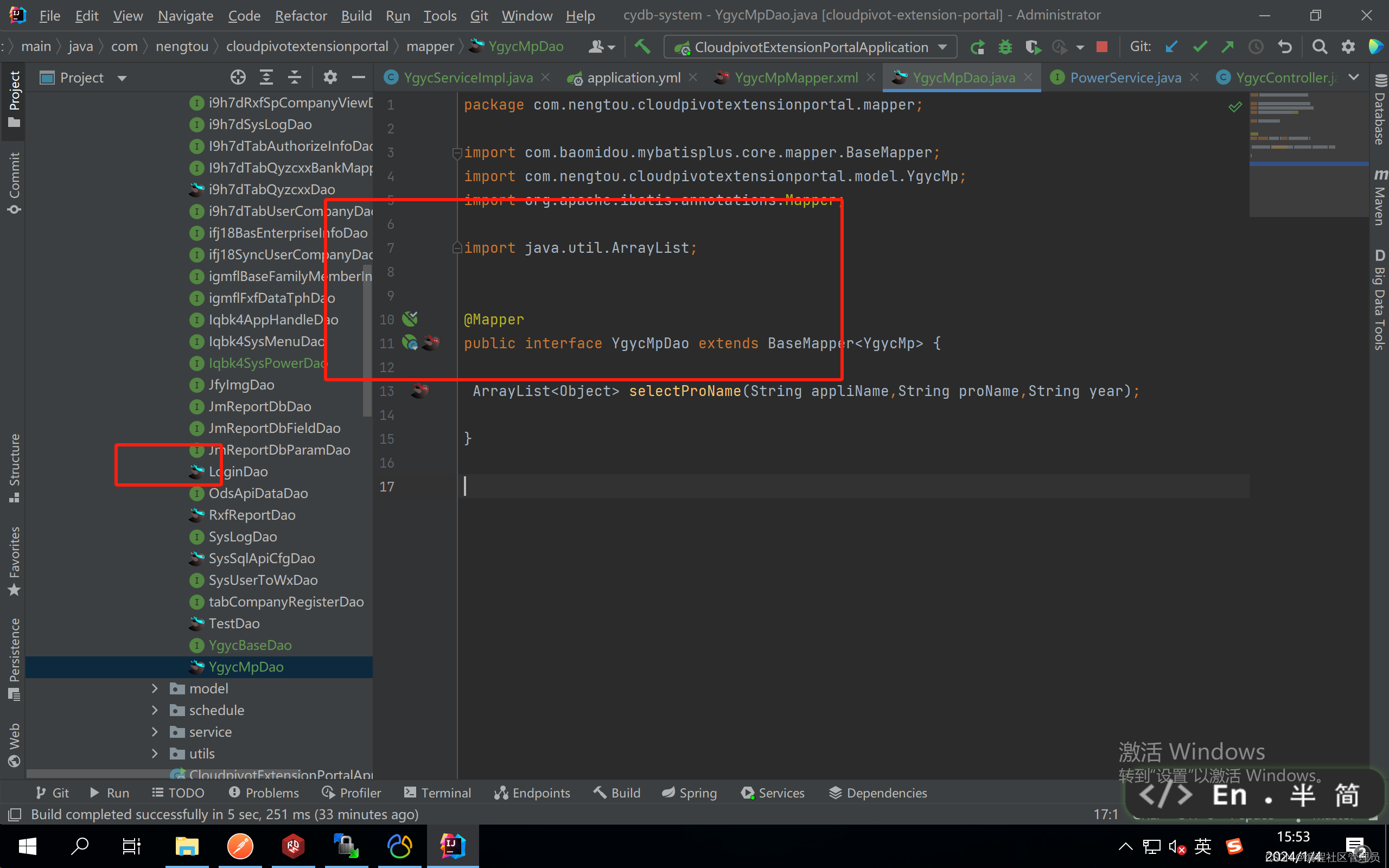Image resolution: width=1389 pixels, height=868 pixels.
Task: Stop the running application
Action: [1101, 47]
